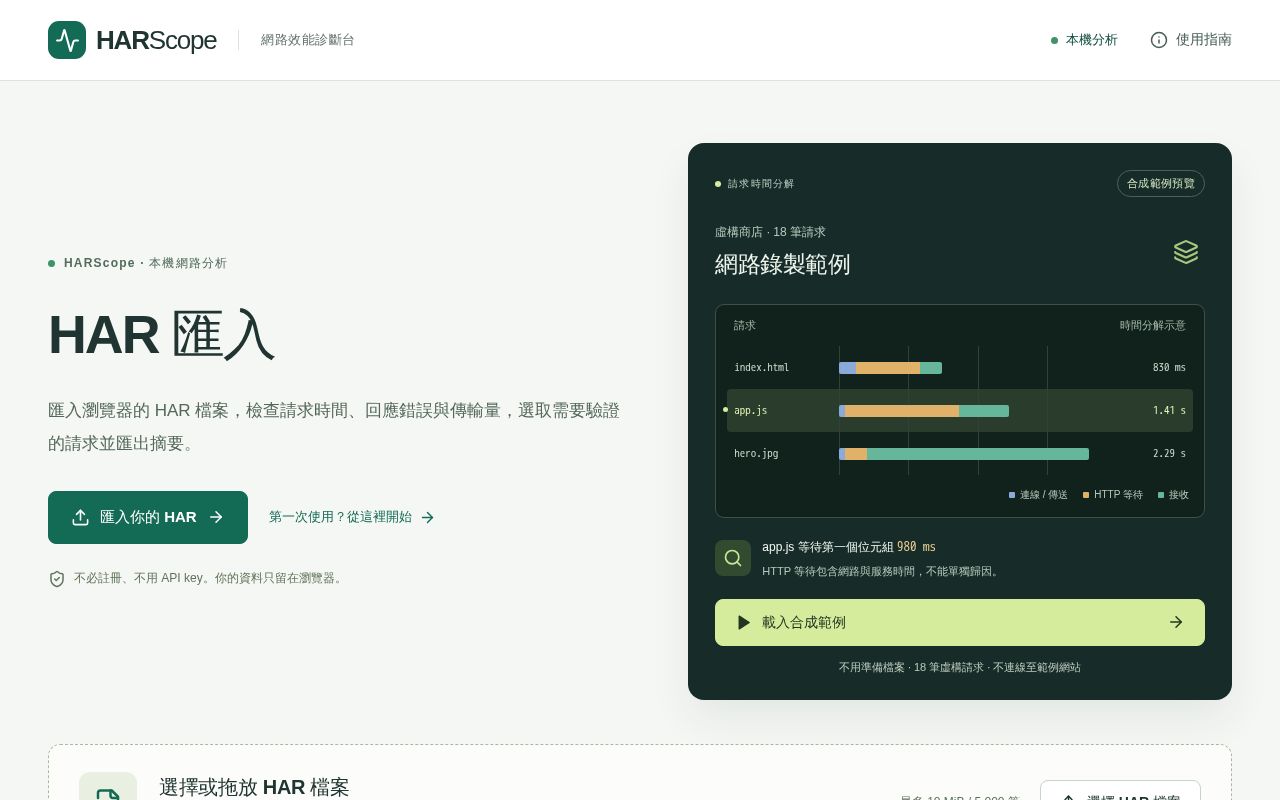1280x800 pixels.
Task: Follow the 第一次使用？從這裡開始 link
Action: point(352,517)
